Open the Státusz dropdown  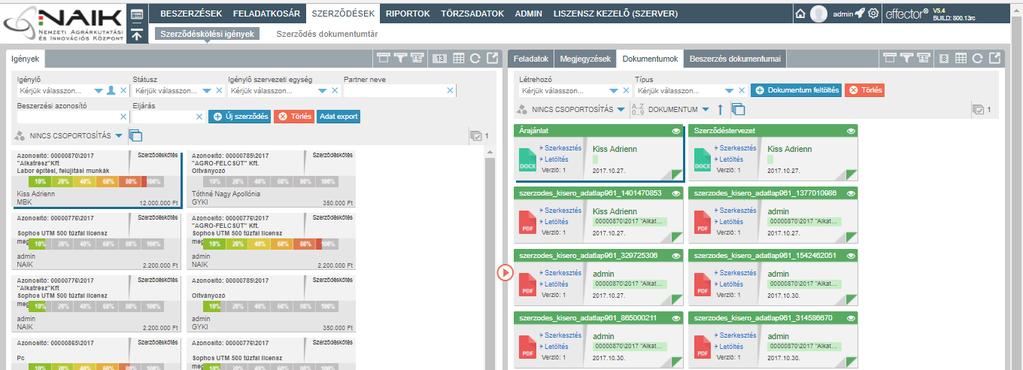207,91
